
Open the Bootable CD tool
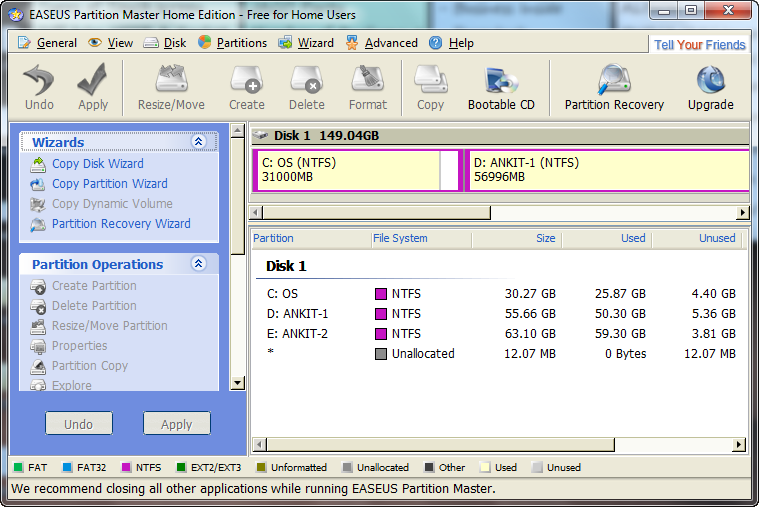point(501,87)
